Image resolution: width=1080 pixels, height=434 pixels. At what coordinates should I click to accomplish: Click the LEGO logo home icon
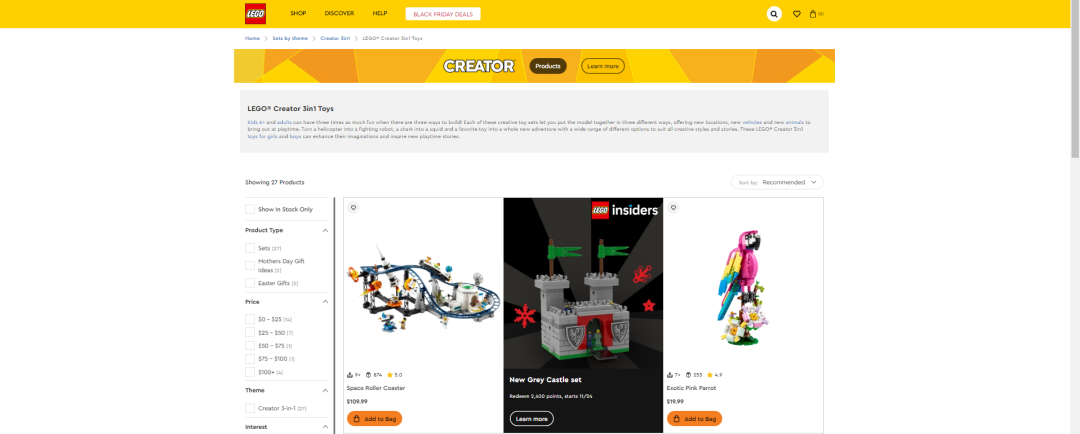(x=255, y=14)
